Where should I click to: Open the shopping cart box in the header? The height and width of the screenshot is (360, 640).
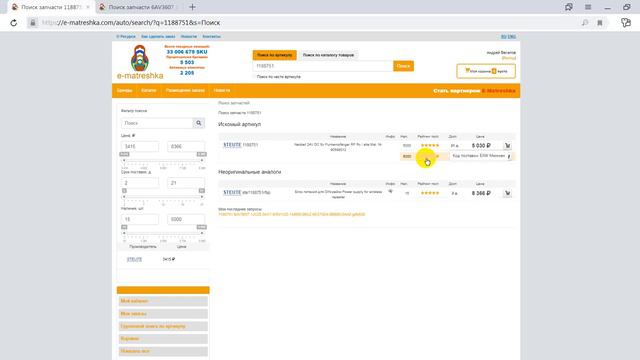tap(486, 71)
